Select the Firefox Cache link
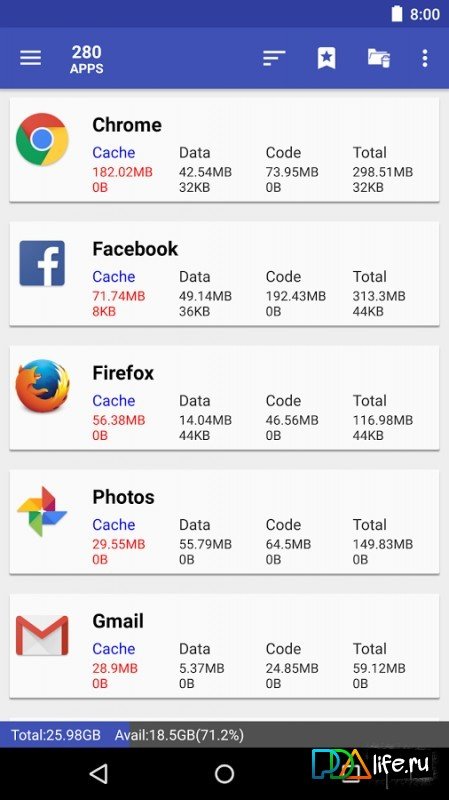This screenshot has width=449, height=800. pyautogui.click(x=114, y=401)
